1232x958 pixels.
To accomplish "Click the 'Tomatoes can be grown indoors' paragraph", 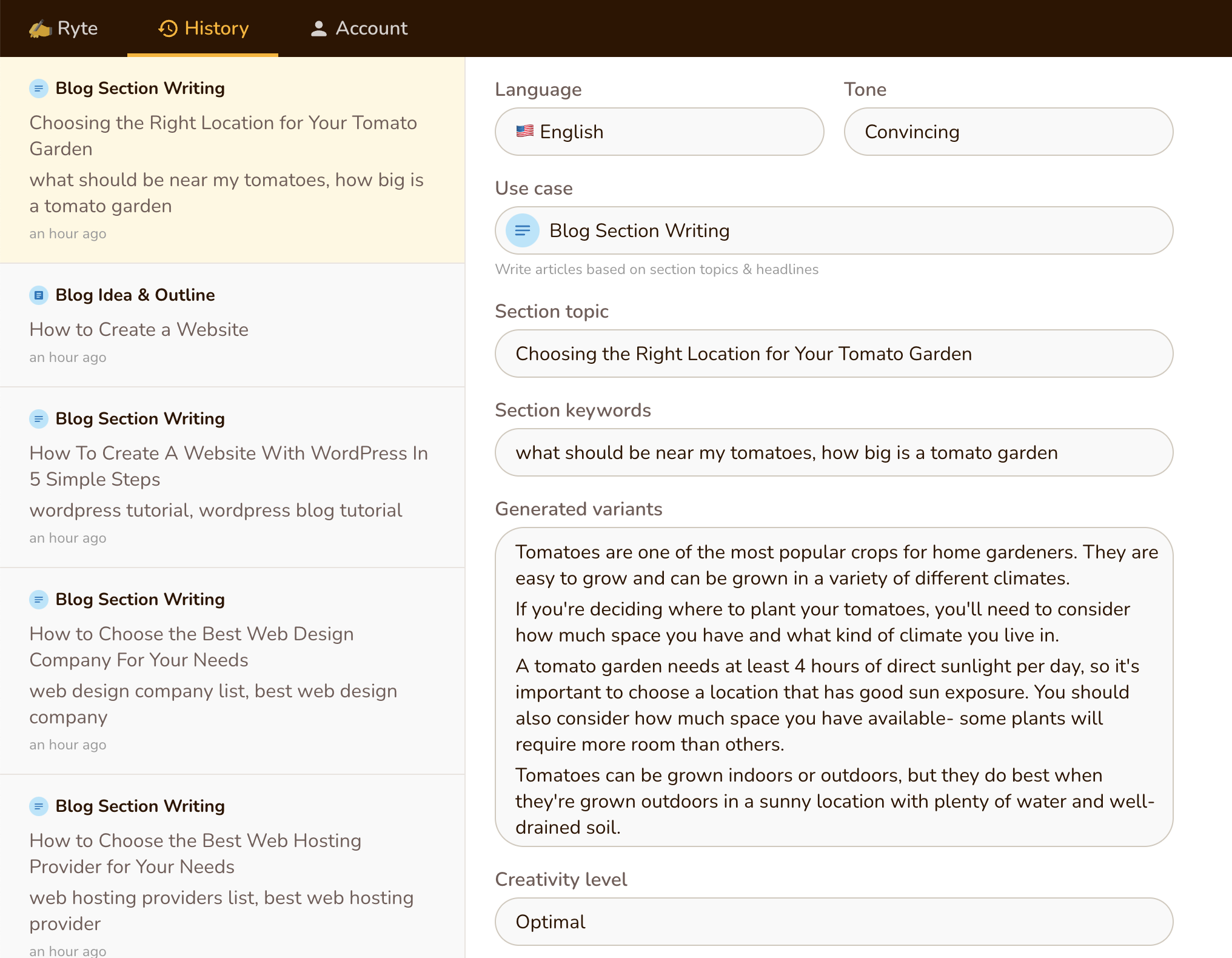I will pos(835,801).
